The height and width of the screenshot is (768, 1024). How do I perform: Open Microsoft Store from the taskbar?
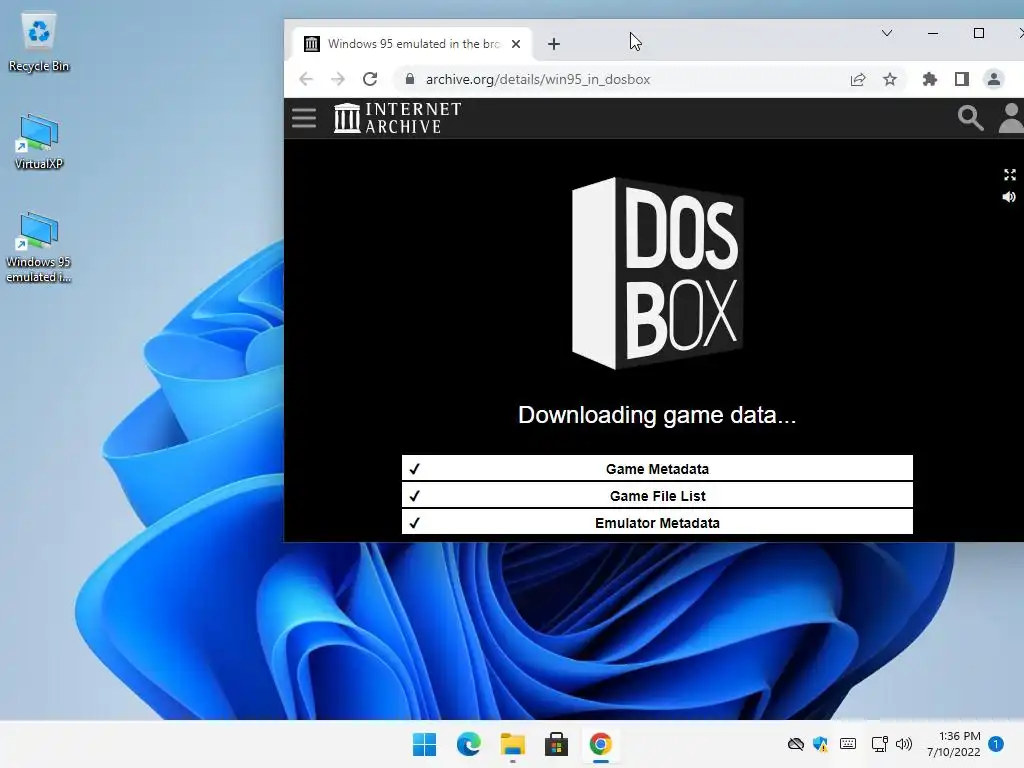point(556,744)
